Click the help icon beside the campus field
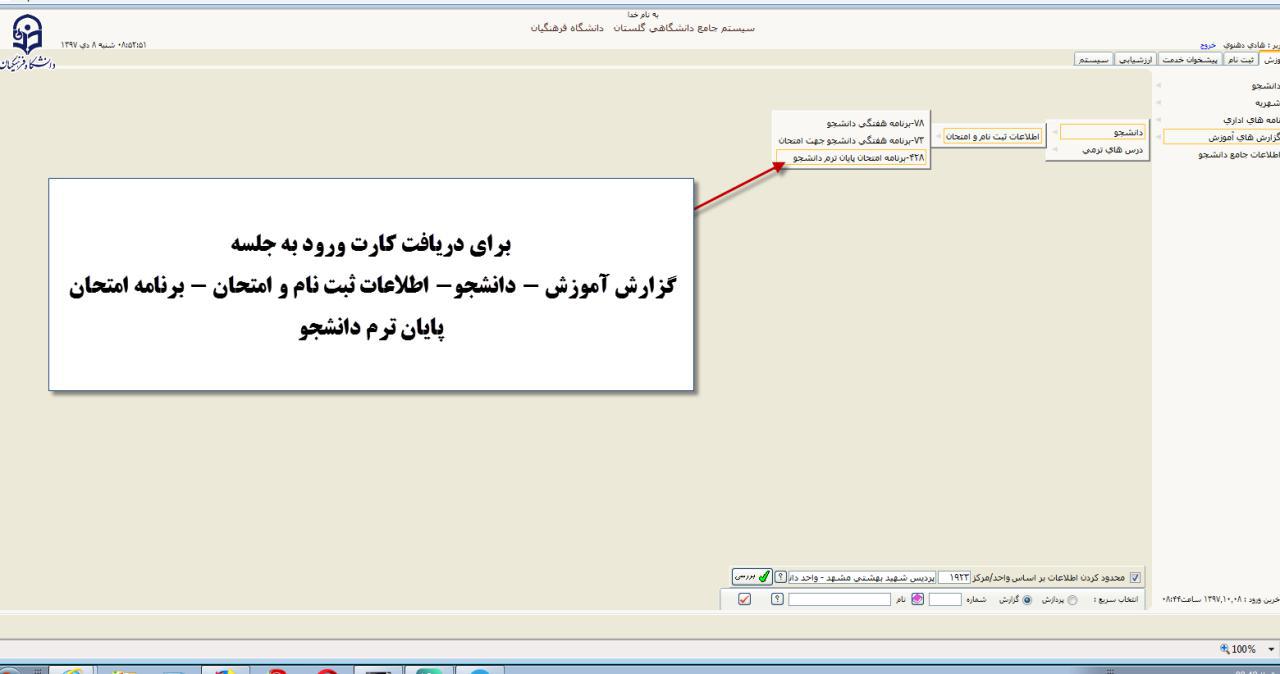This screenshot has height=674, width=1280. (x=781, y=577)
